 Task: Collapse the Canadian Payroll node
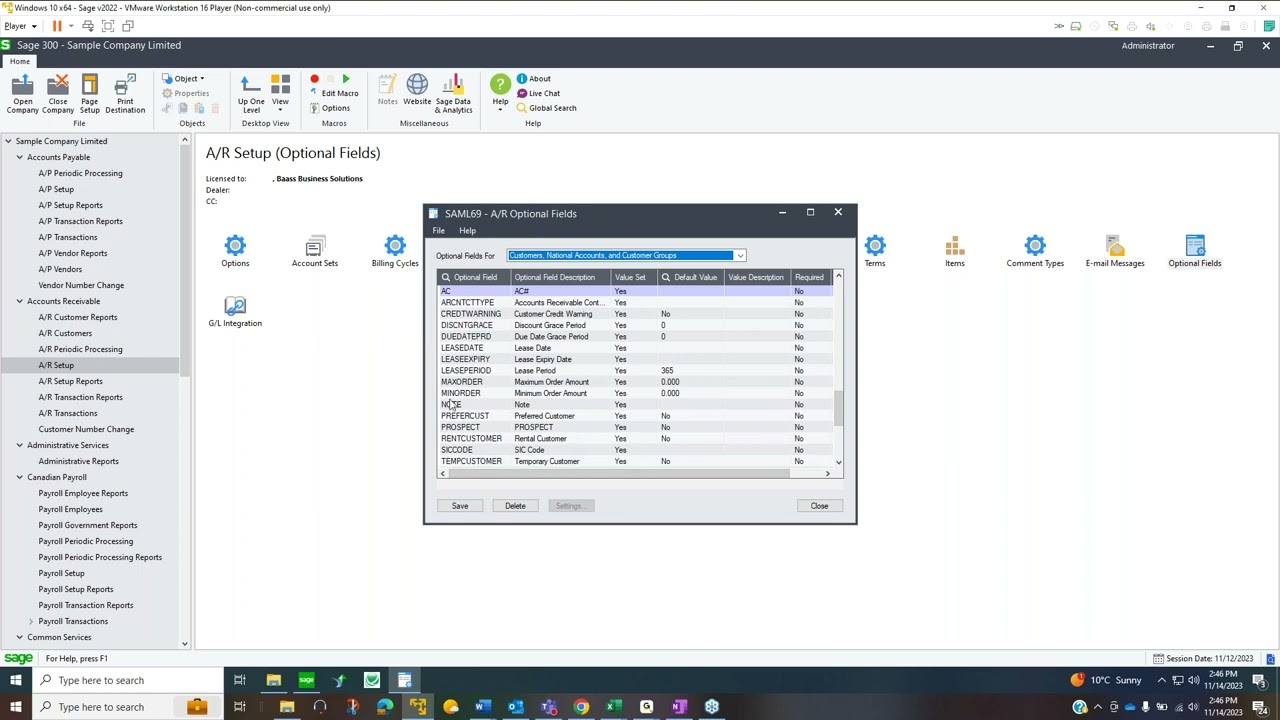click(x=19, y=477)
